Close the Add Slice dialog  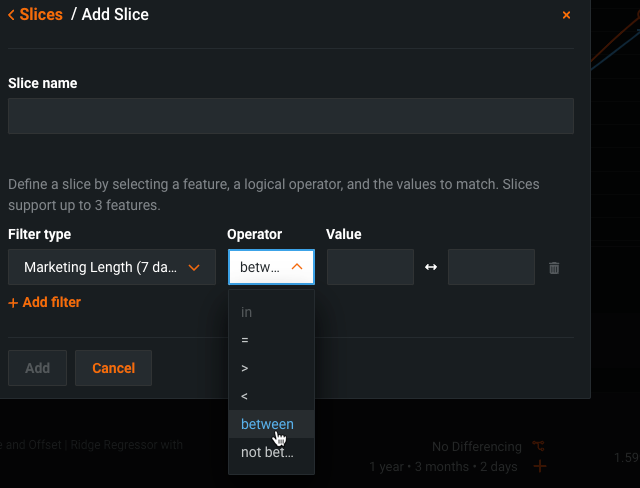click(x=566, y=15)
